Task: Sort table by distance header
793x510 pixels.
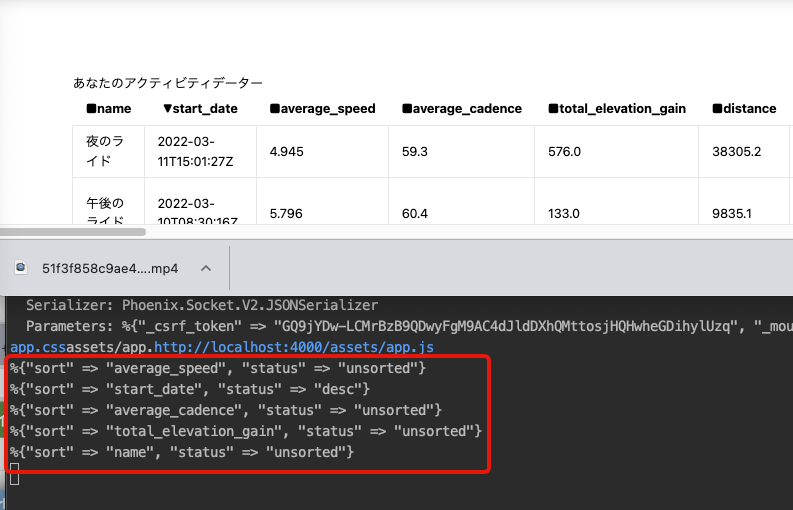Action: 744,108
